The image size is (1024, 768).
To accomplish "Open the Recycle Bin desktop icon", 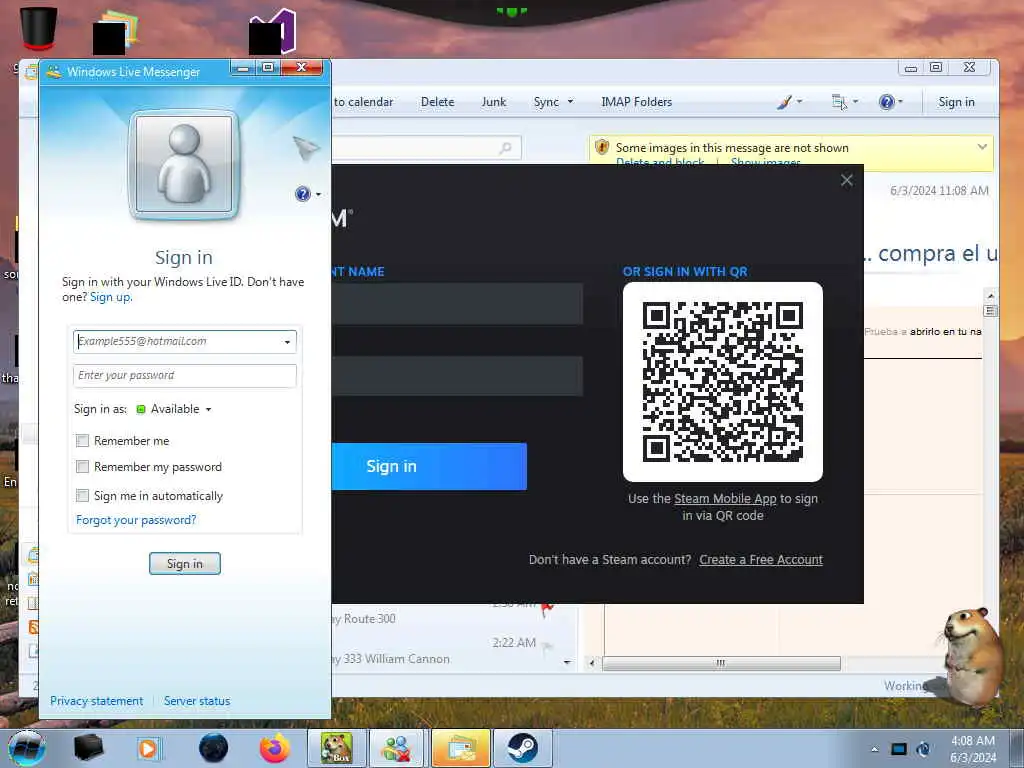I will click(x=39, y=28).
